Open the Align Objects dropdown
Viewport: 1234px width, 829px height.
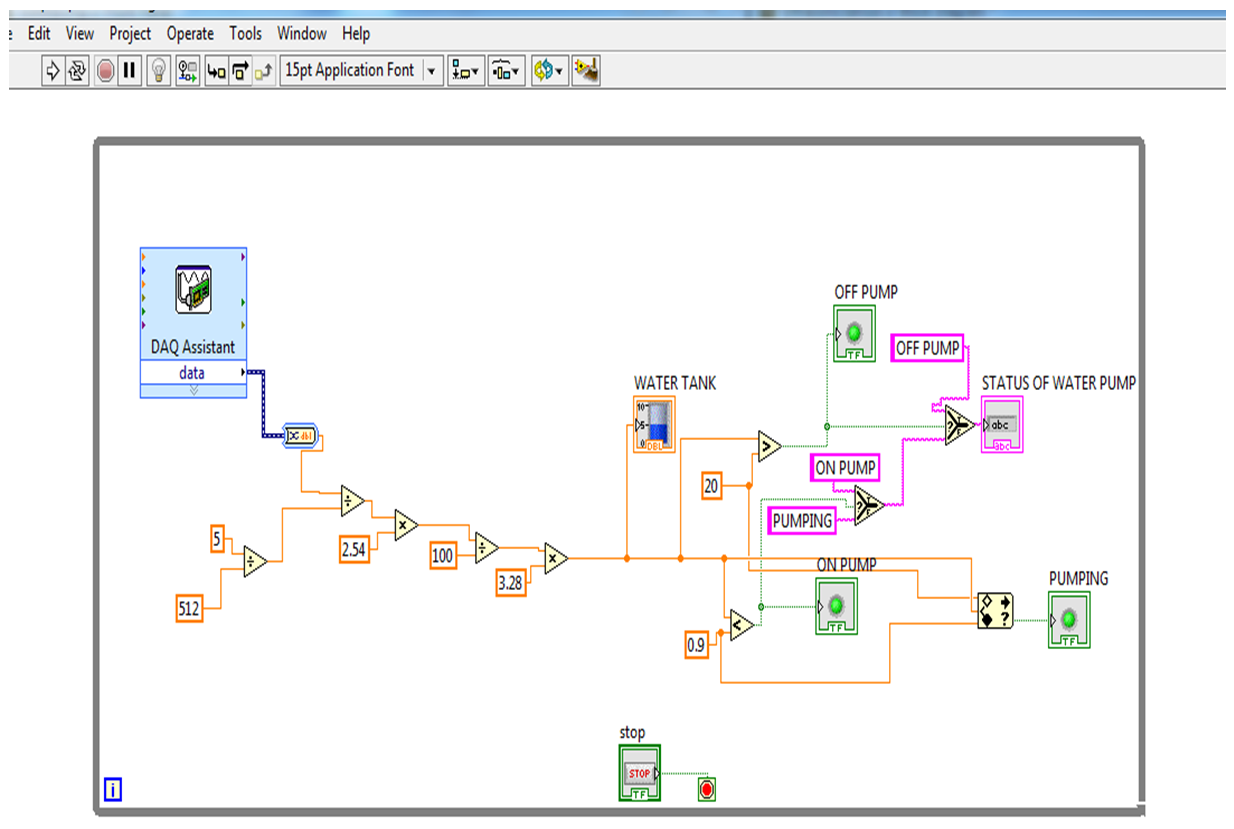465,71
